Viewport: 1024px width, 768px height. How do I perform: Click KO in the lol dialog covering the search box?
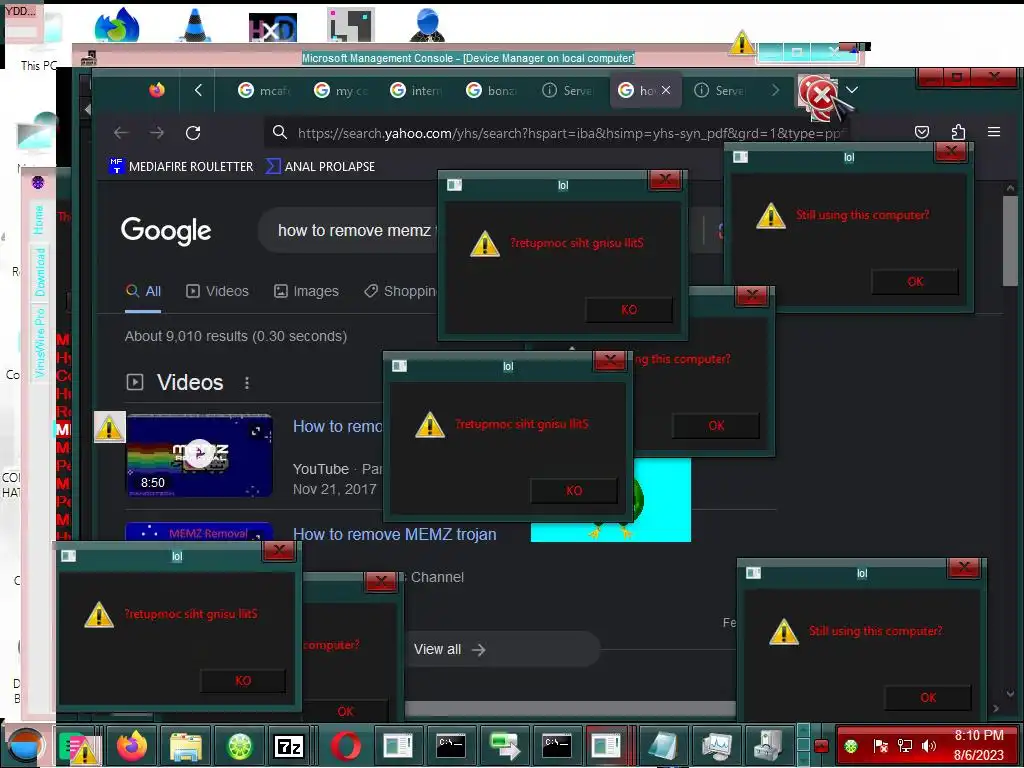[629, 310]
